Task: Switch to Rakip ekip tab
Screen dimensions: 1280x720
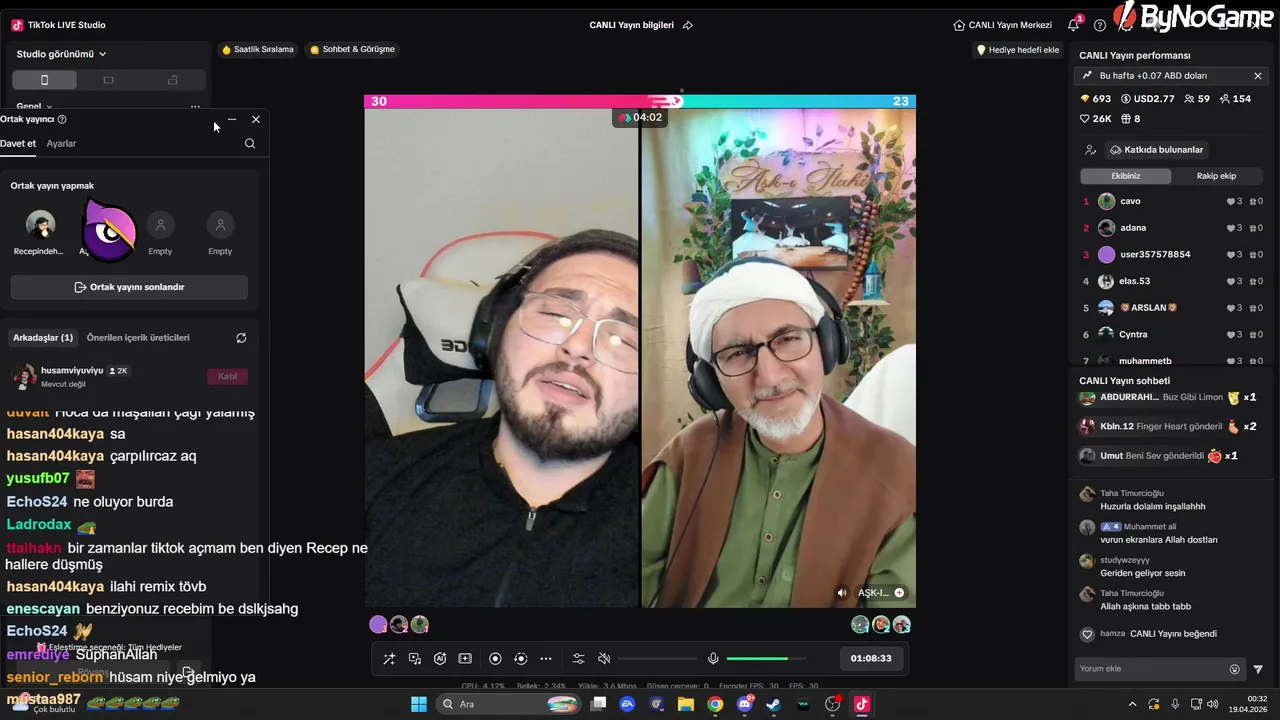Action: coord(1216,176)
